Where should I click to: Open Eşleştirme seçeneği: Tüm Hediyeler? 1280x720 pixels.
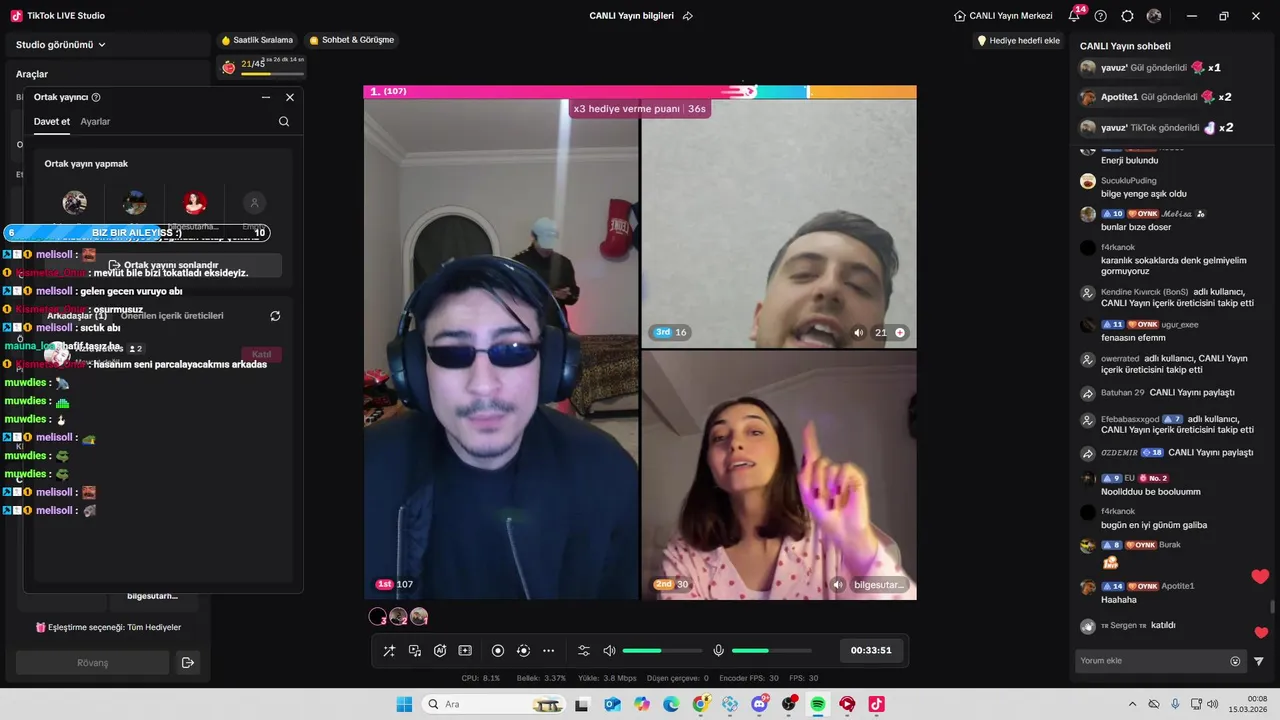point(108,627)
